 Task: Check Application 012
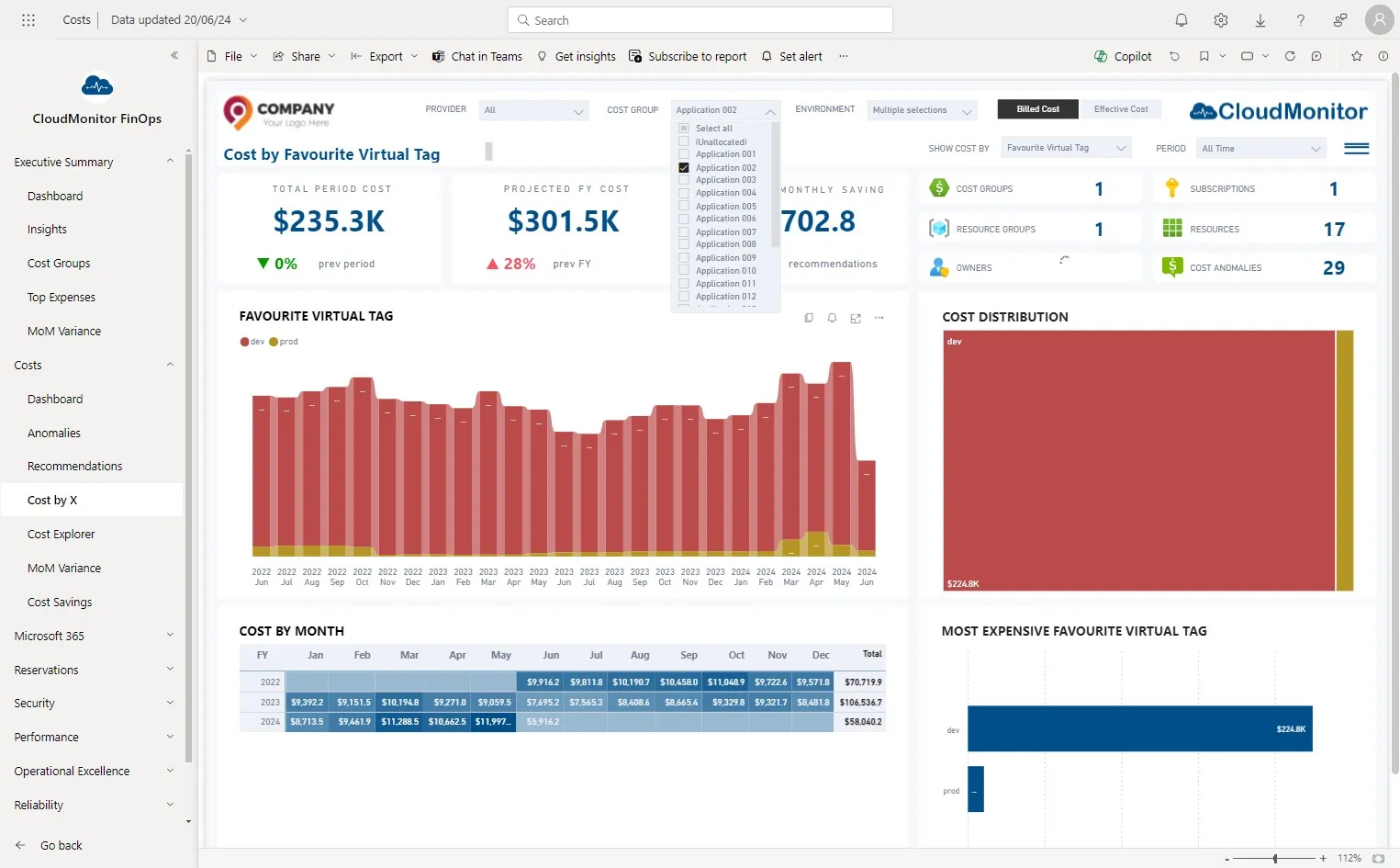[x=684, y=297]
